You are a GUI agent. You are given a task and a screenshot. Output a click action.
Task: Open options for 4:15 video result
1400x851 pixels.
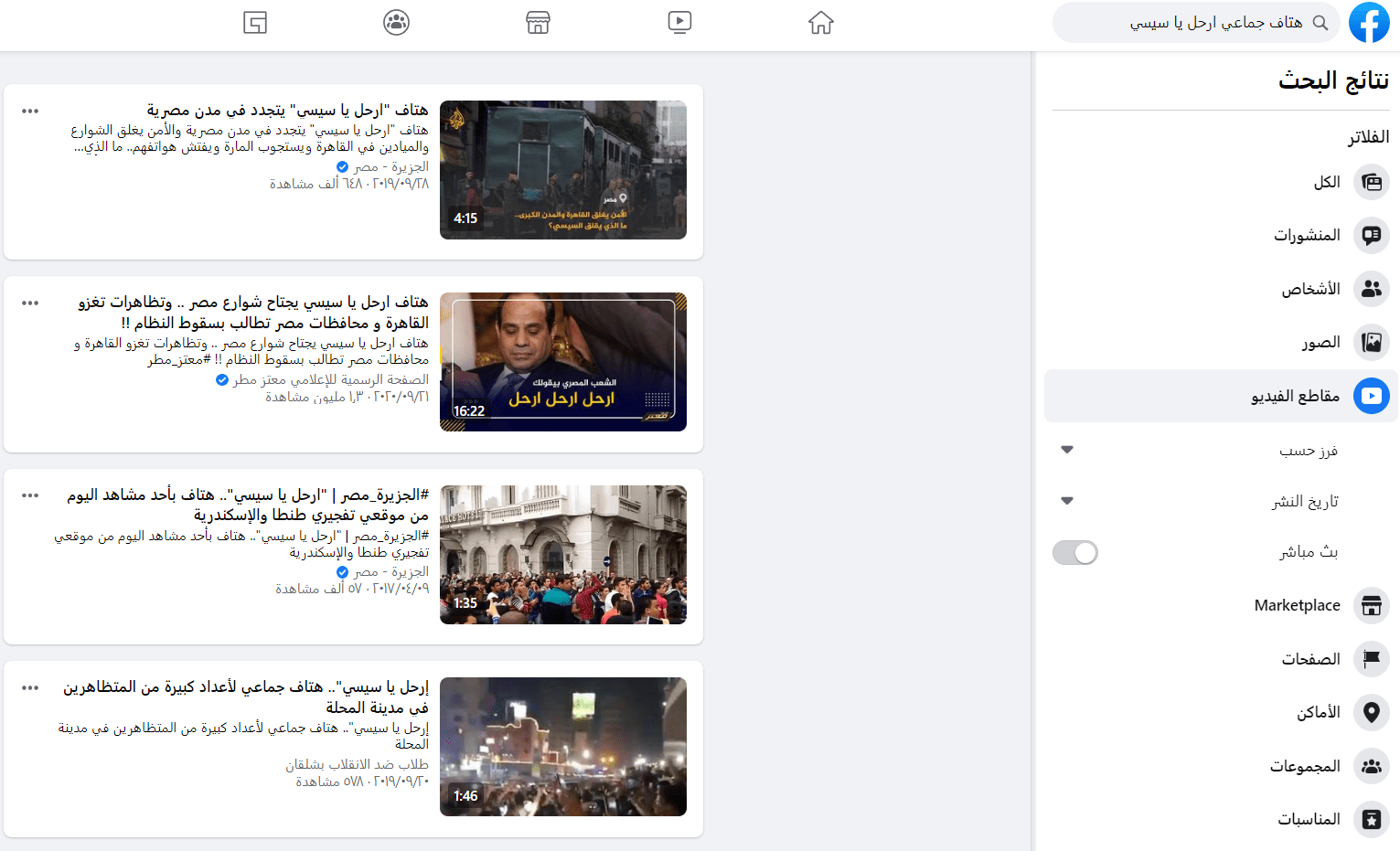(x=30, y=112)
